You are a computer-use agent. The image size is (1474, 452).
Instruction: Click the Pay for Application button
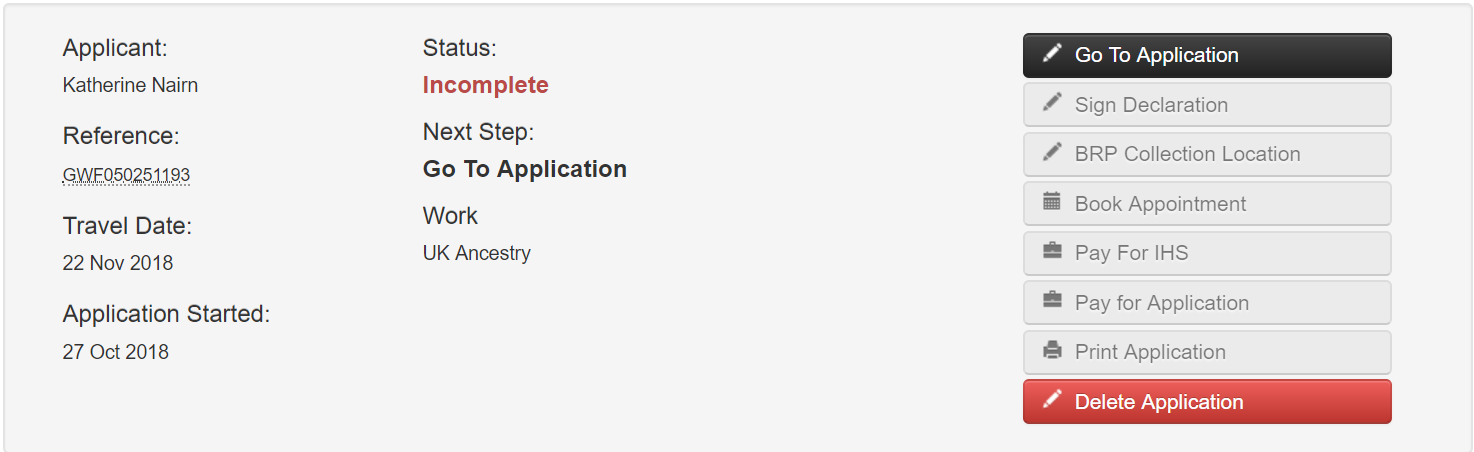click(x=1207, y=303)
